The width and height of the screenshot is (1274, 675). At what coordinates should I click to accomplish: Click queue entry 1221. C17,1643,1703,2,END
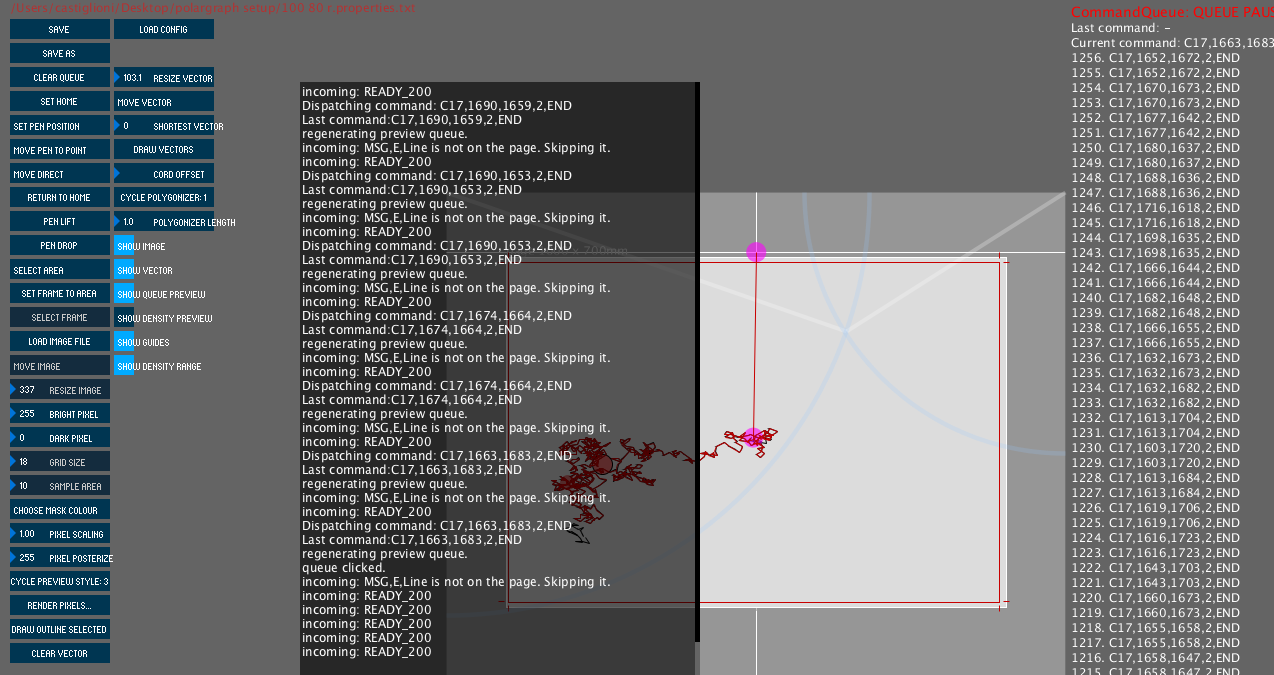pos(1155,583)
